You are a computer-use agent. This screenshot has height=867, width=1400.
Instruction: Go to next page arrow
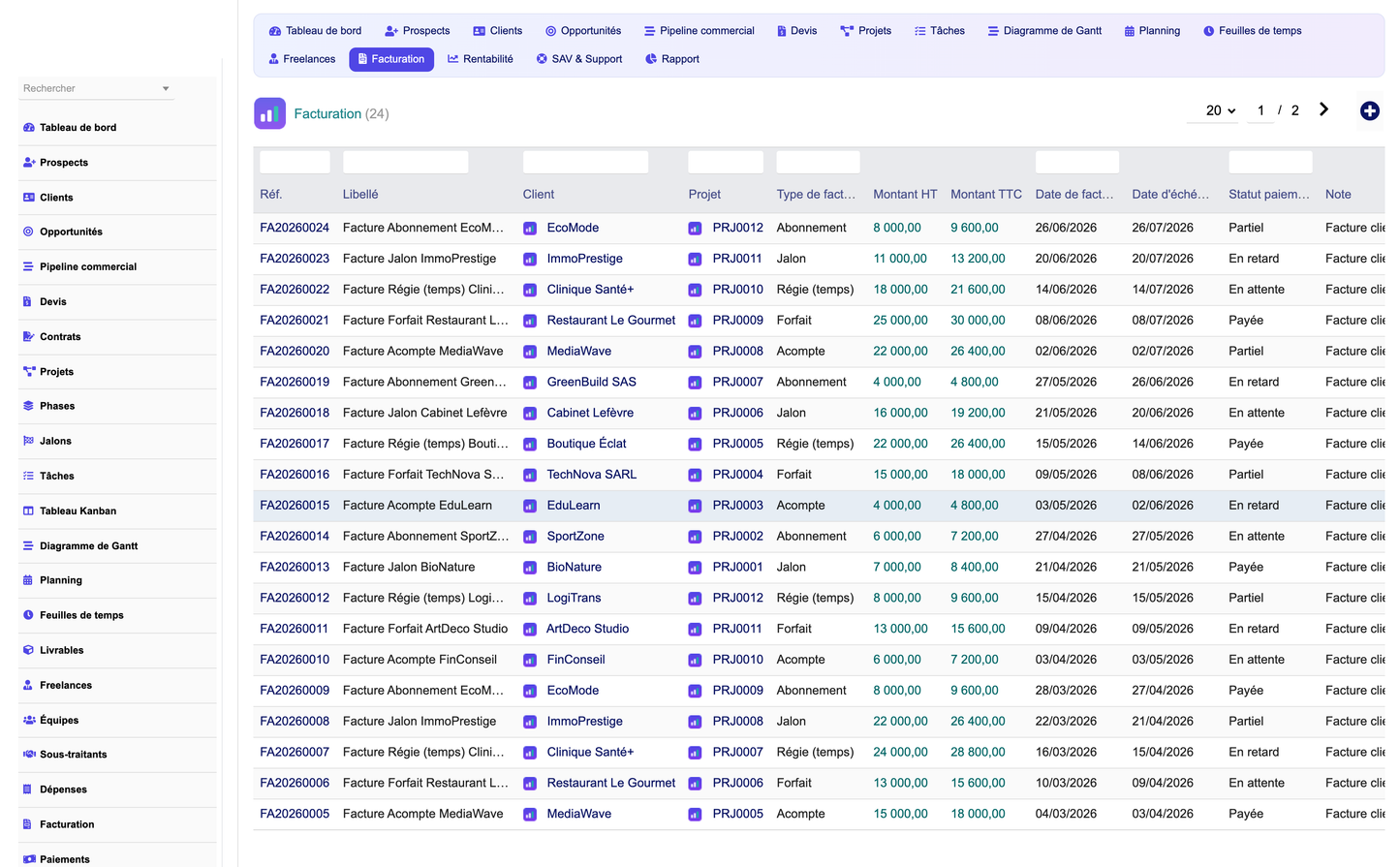pyautogui.click(x=1323, y=109)
